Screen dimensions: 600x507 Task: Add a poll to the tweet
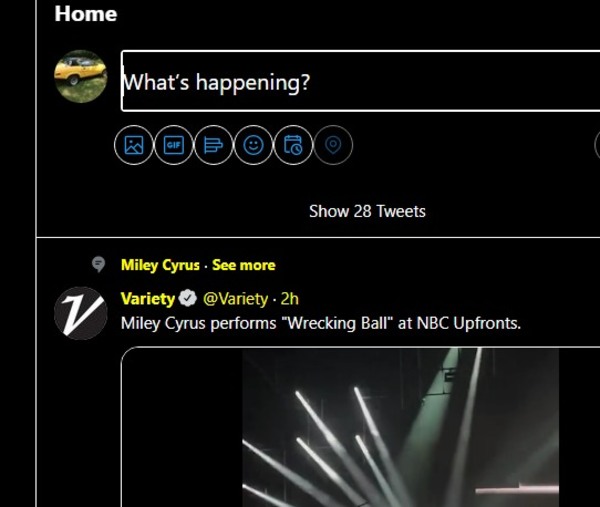(x=213, y=146)
